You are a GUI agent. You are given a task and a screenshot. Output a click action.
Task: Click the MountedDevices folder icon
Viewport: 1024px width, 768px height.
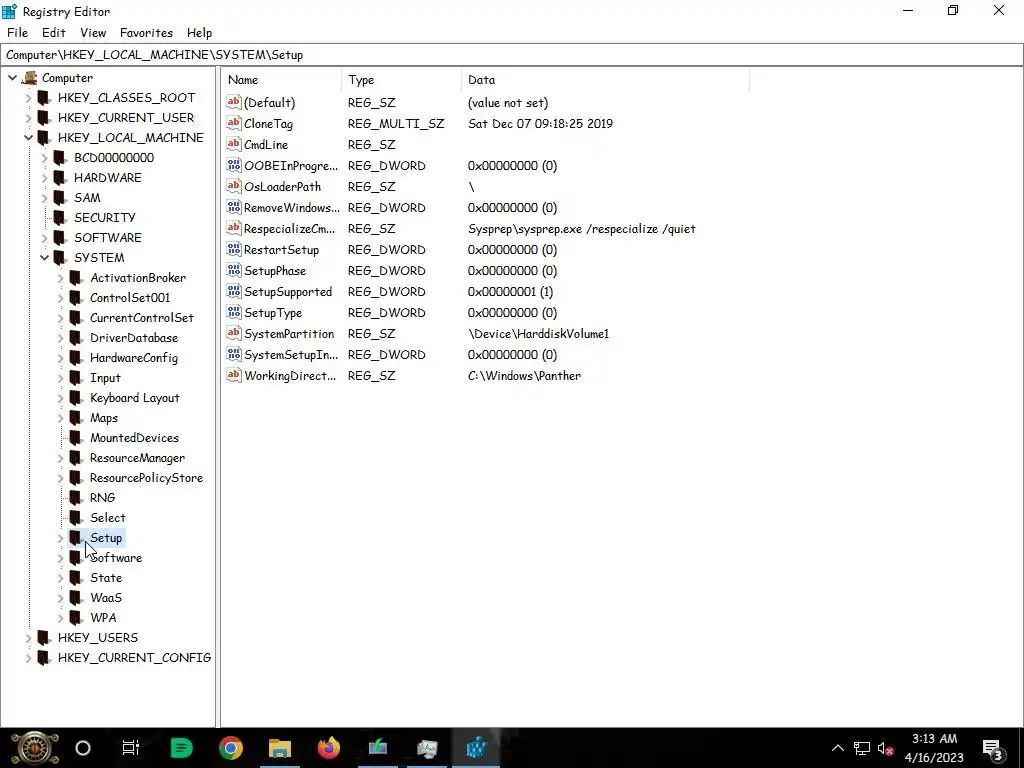point(76,438)
